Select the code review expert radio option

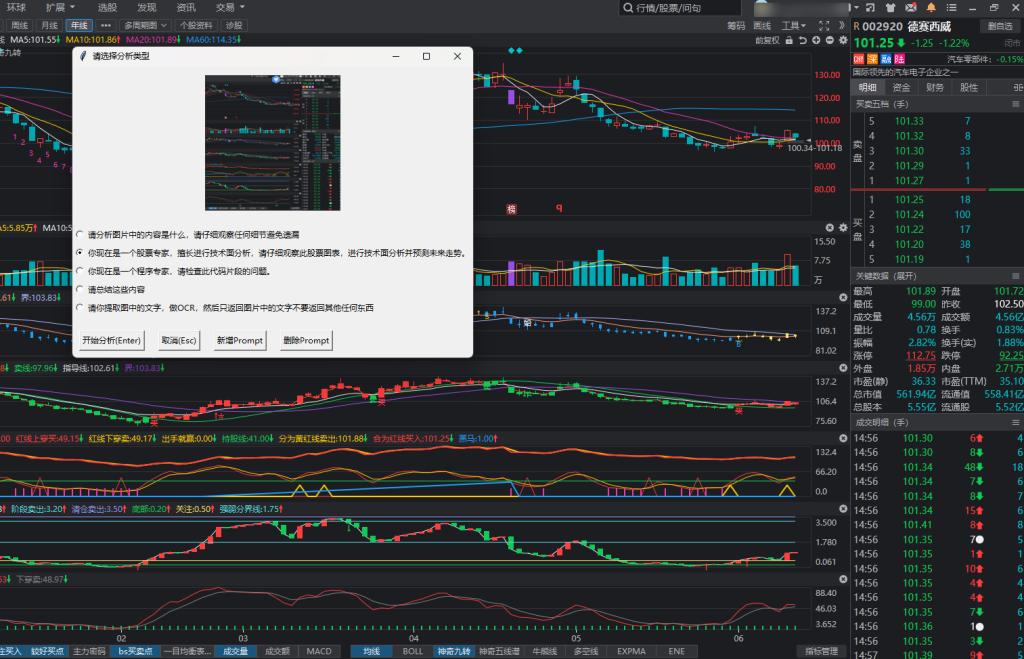(x=80, y=271)
